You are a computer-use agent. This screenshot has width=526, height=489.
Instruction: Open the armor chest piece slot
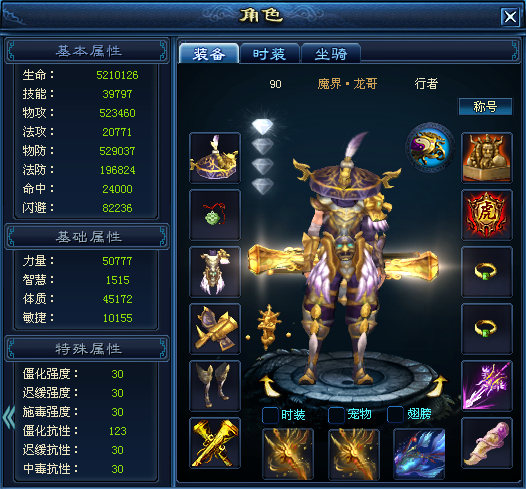point(215,272)
